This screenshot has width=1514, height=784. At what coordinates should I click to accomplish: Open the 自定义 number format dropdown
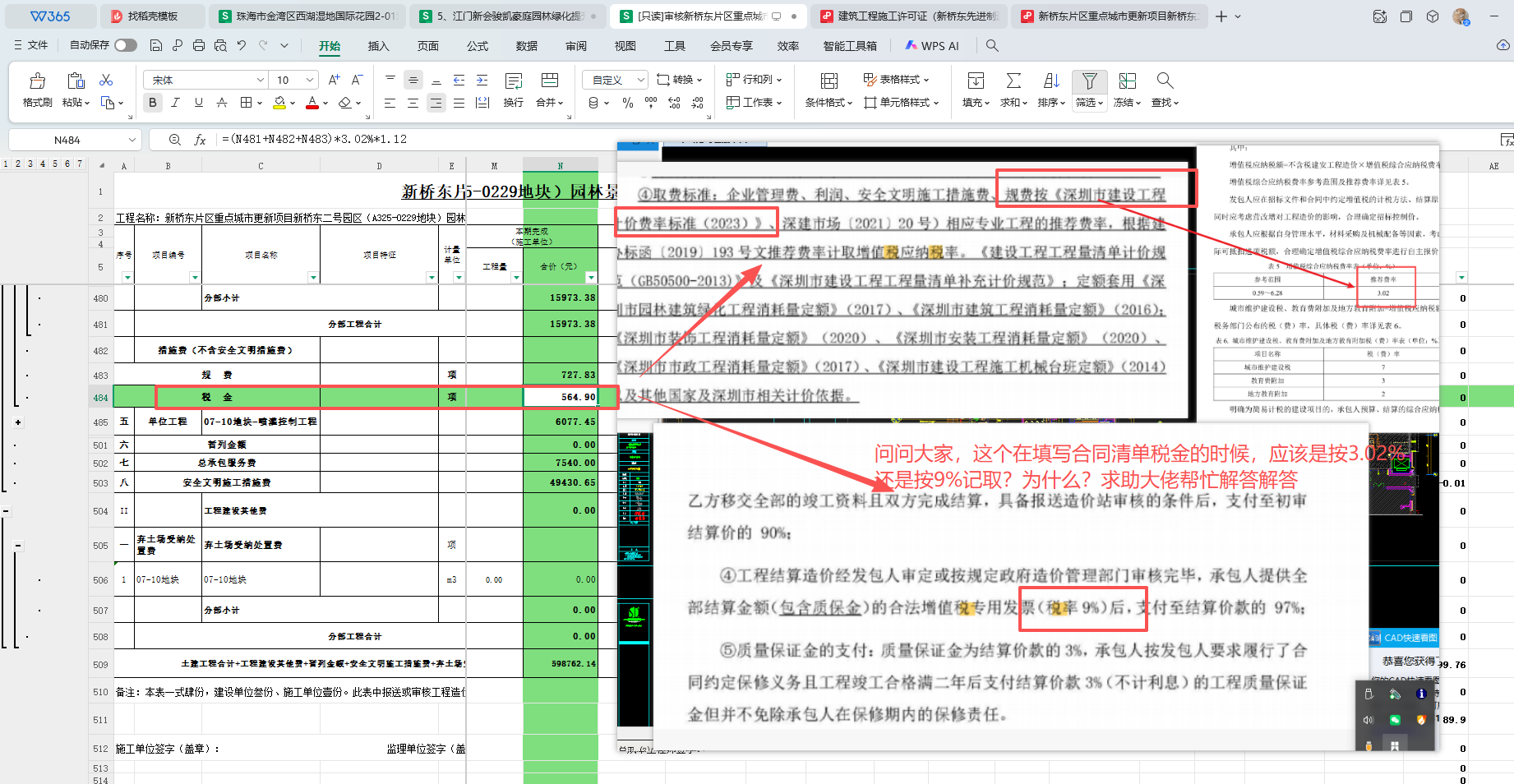614,79
